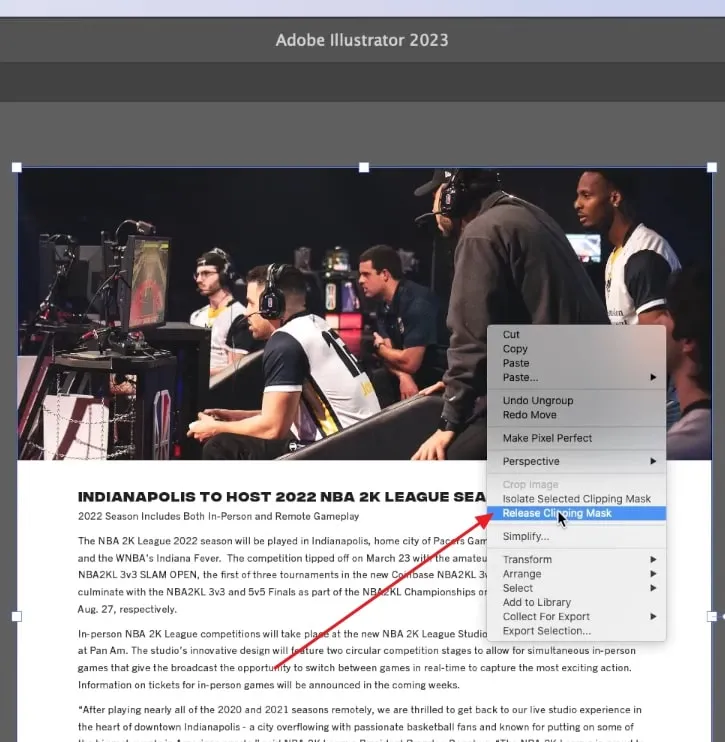Viewport: 725px width, 742px height.
Task: Click the top-center selection handle
Action: click(x=364, y=167)
